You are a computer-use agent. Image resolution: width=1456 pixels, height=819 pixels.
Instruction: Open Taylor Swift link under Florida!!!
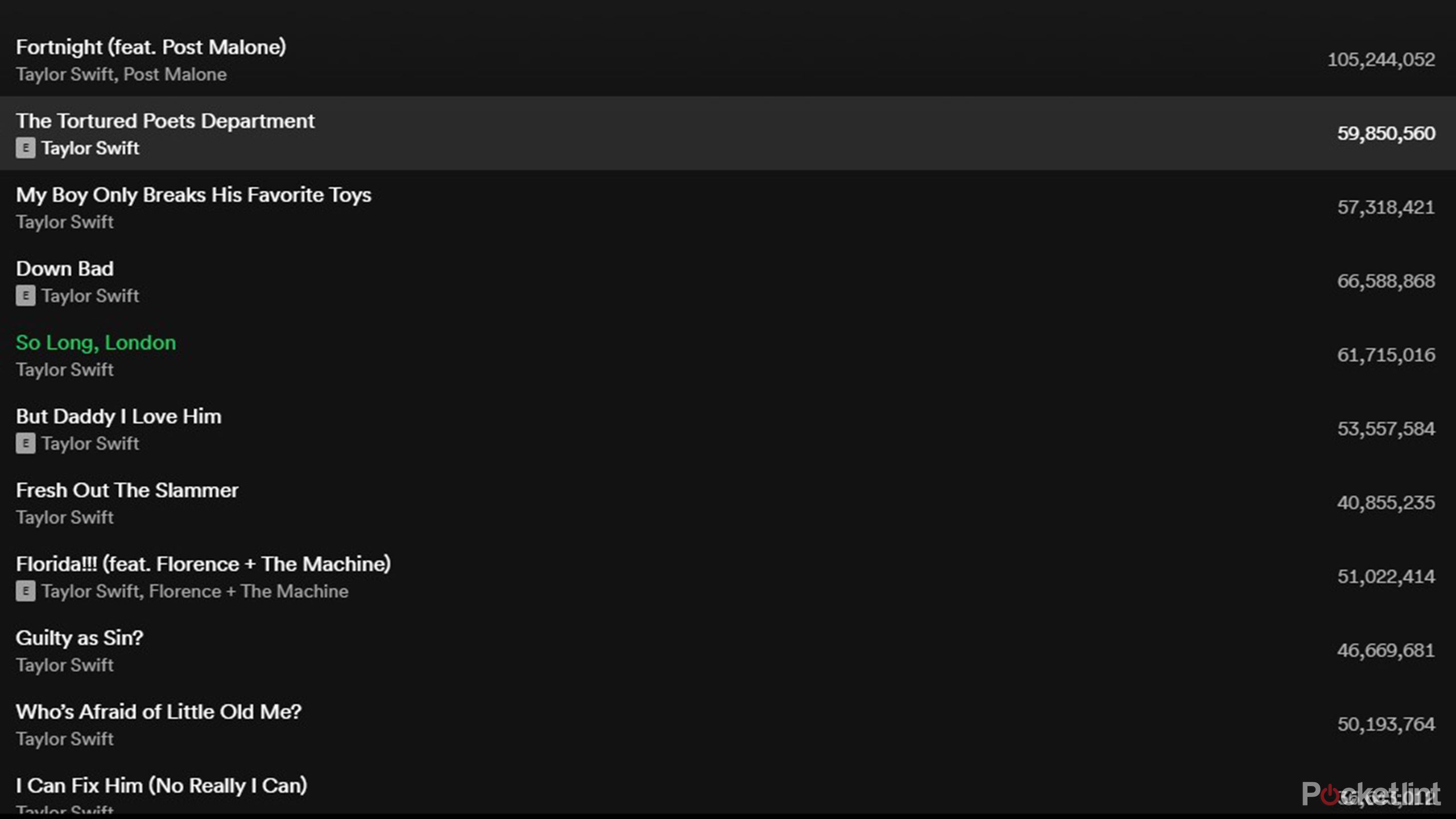point(90,592)
